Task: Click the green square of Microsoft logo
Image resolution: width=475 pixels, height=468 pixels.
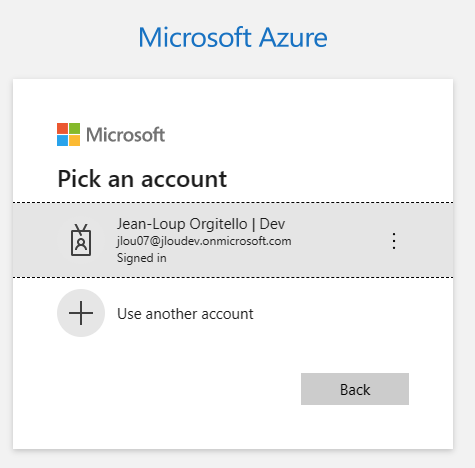Action: pos(74,128)
